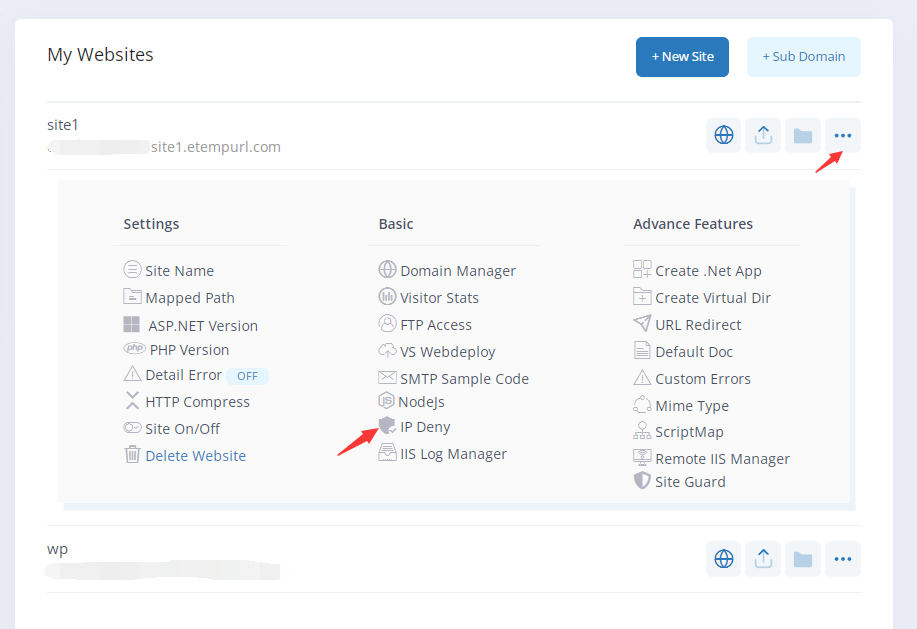This screenshot has height=629, width=917.
Task: Click the upload icon for site1
Action: [763, 135]
